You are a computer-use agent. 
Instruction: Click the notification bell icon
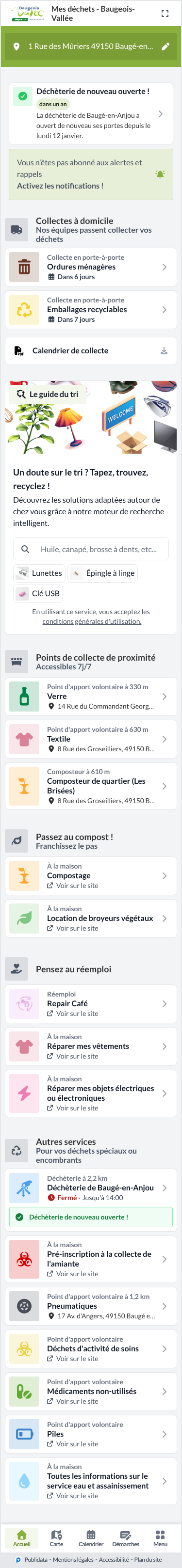click(x=160, y=174)
